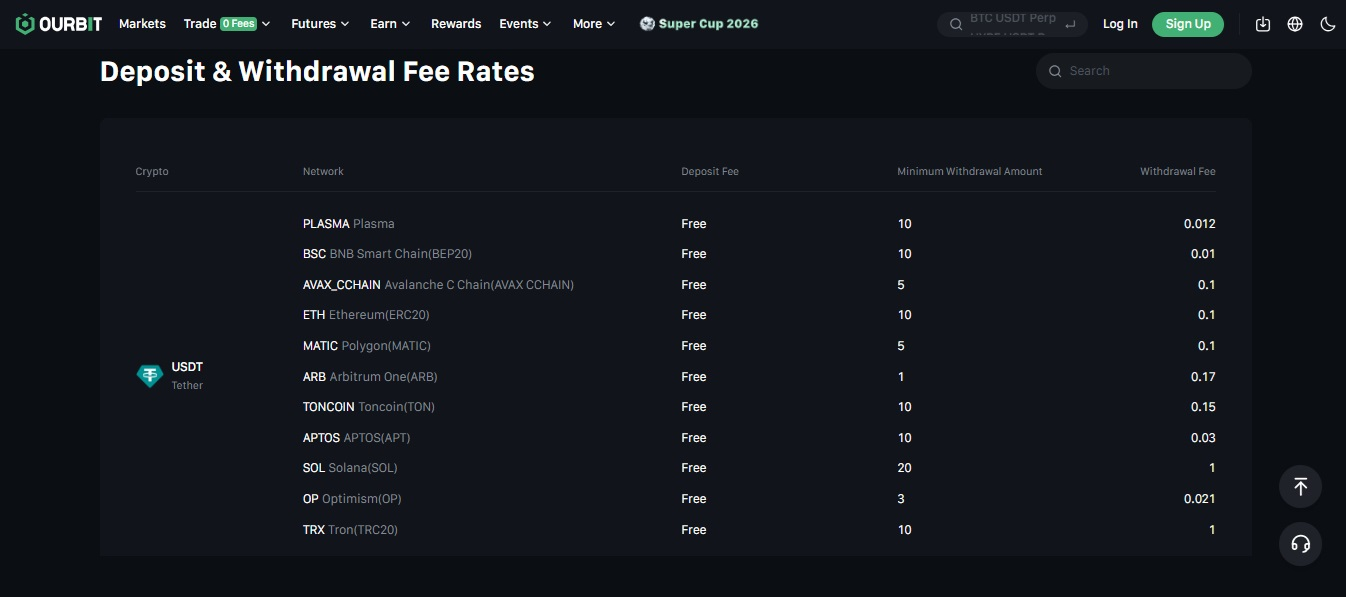Click the Super Cup 2026 soccer ball icon
The width and height of the screenshot is (1346, 597).
(647, 24)
